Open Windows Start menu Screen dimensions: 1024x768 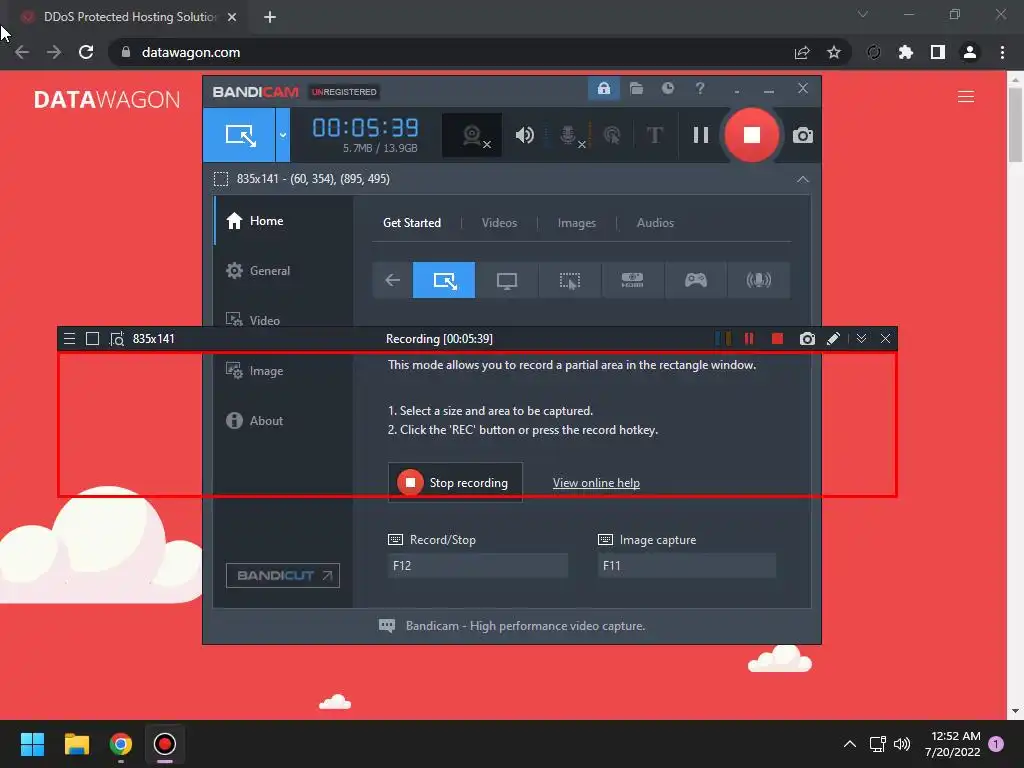(32, 744)
